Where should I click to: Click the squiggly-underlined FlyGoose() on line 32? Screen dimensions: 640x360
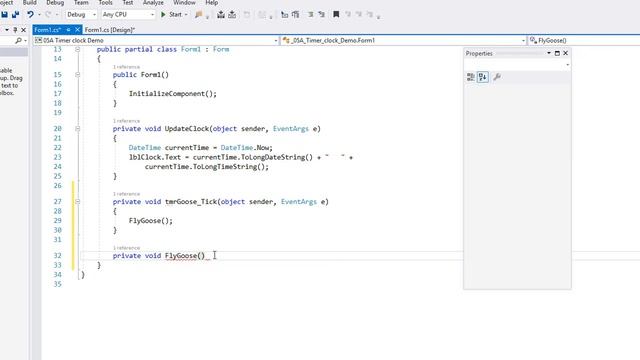(185, 256)
